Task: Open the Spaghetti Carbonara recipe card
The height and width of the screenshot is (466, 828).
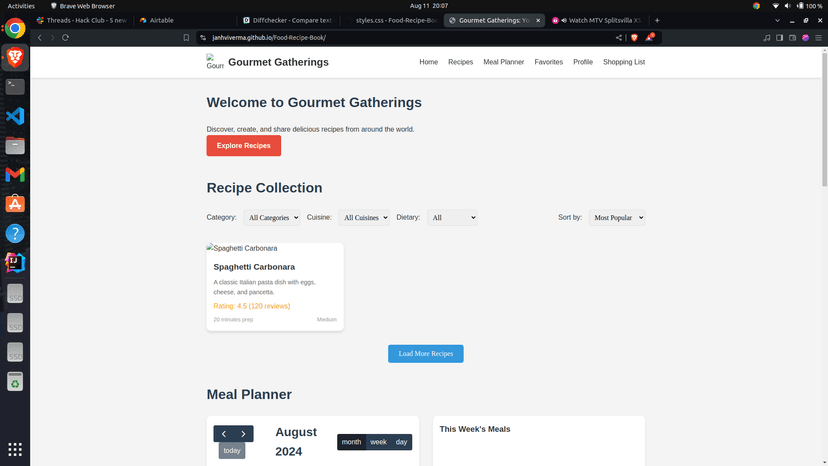Action: 275,287
